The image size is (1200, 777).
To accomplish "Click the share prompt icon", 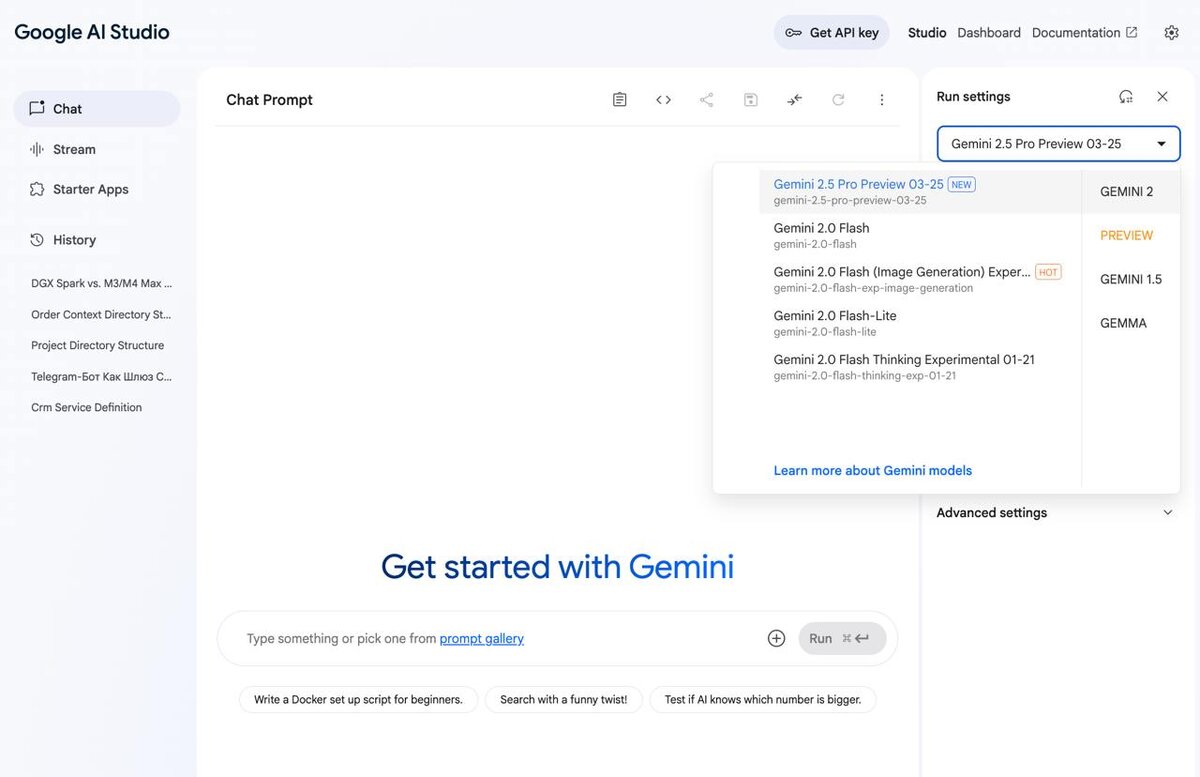I will click(x=707, y=100).
